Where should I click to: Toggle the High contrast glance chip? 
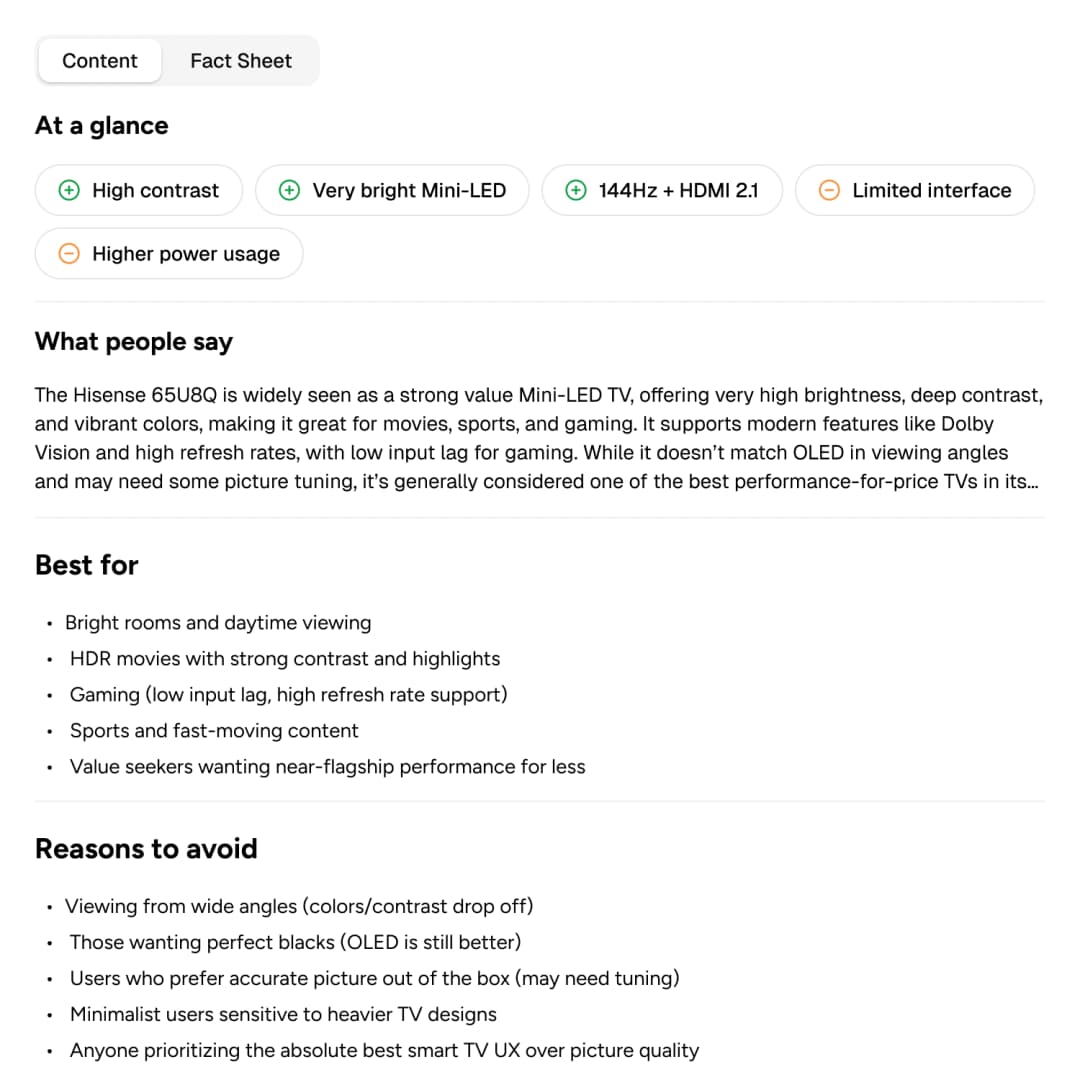click(x=138, y=190)
